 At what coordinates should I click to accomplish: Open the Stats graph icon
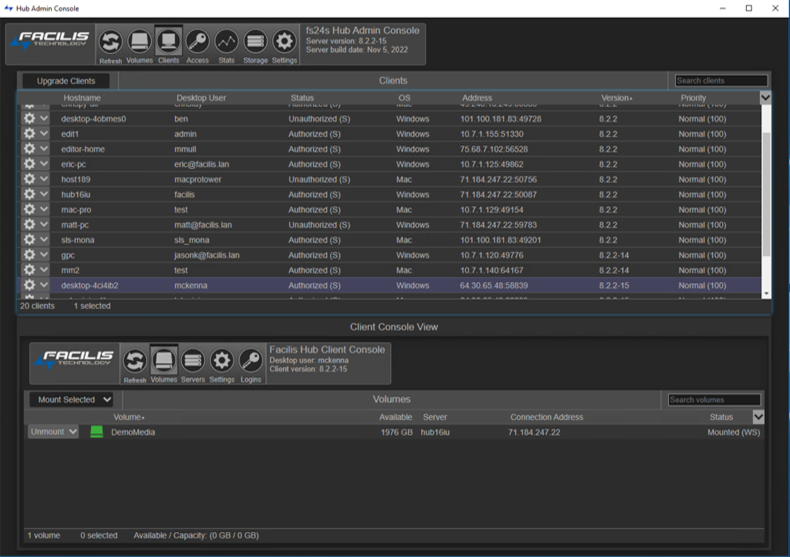point(226,42)
